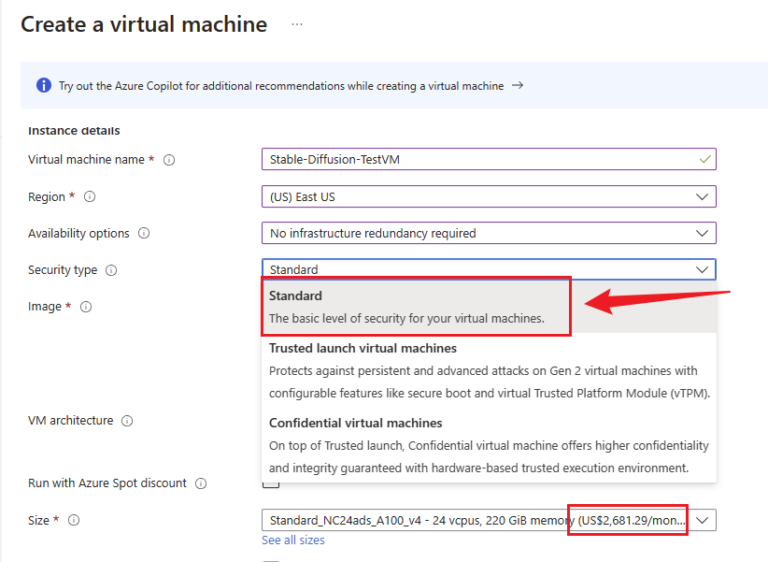Collapse the Security type dropdown
Screen dimensions: 768x562
(x=489, y=269)
